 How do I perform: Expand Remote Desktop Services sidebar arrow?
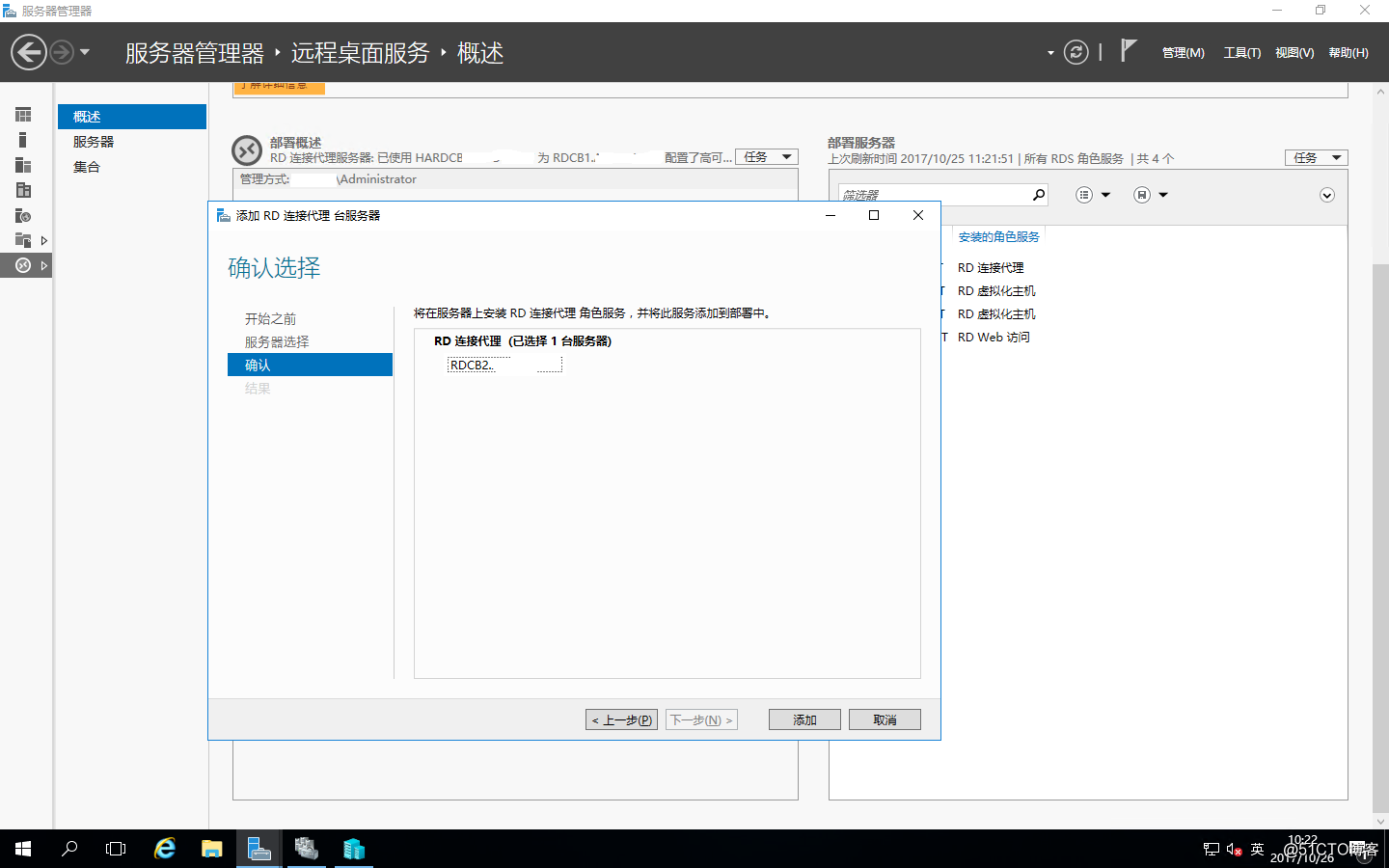point(43,265)
